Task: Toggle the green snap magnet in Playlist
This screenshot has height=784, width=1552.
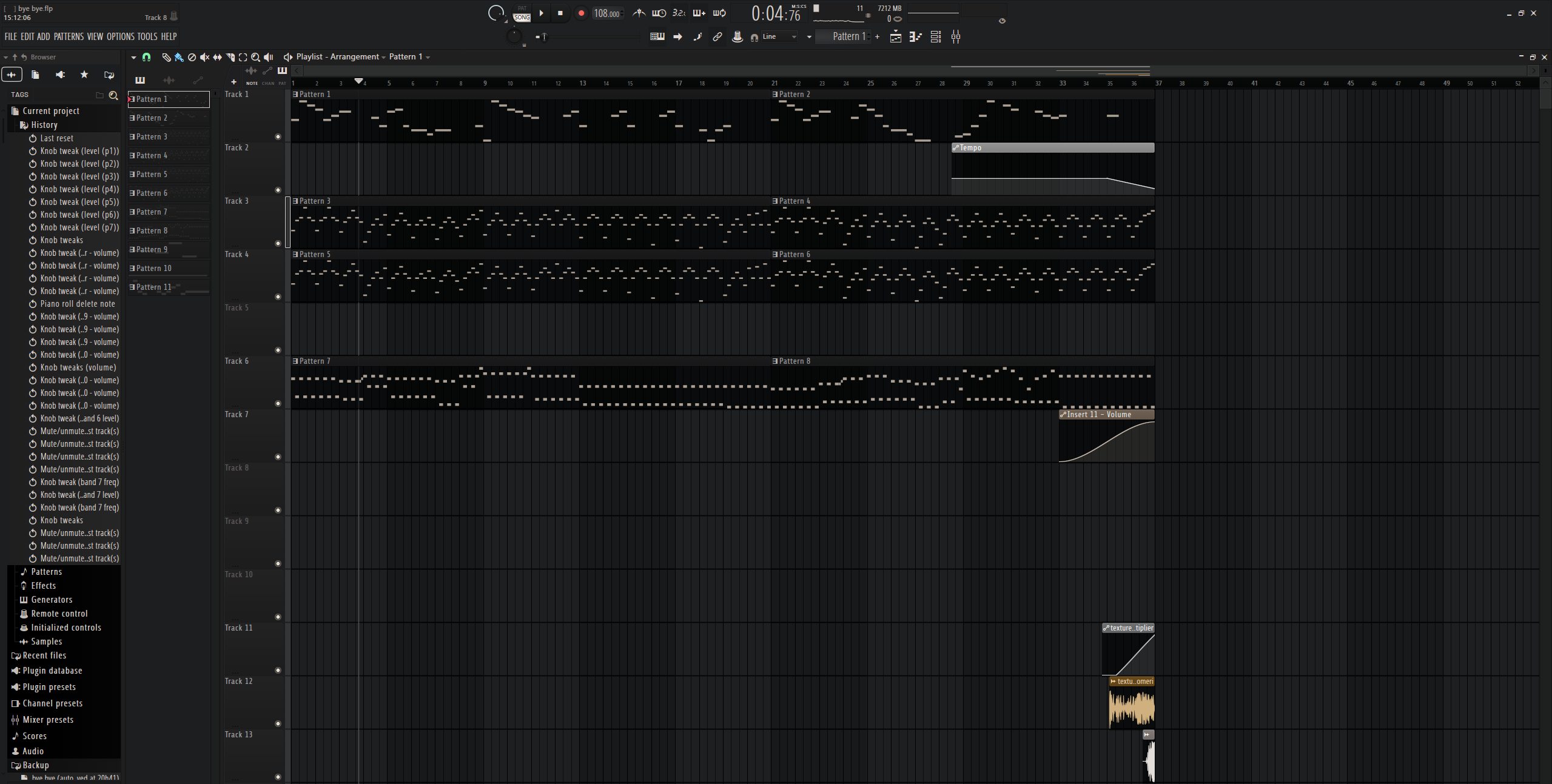Action: [x=146, y=57]
